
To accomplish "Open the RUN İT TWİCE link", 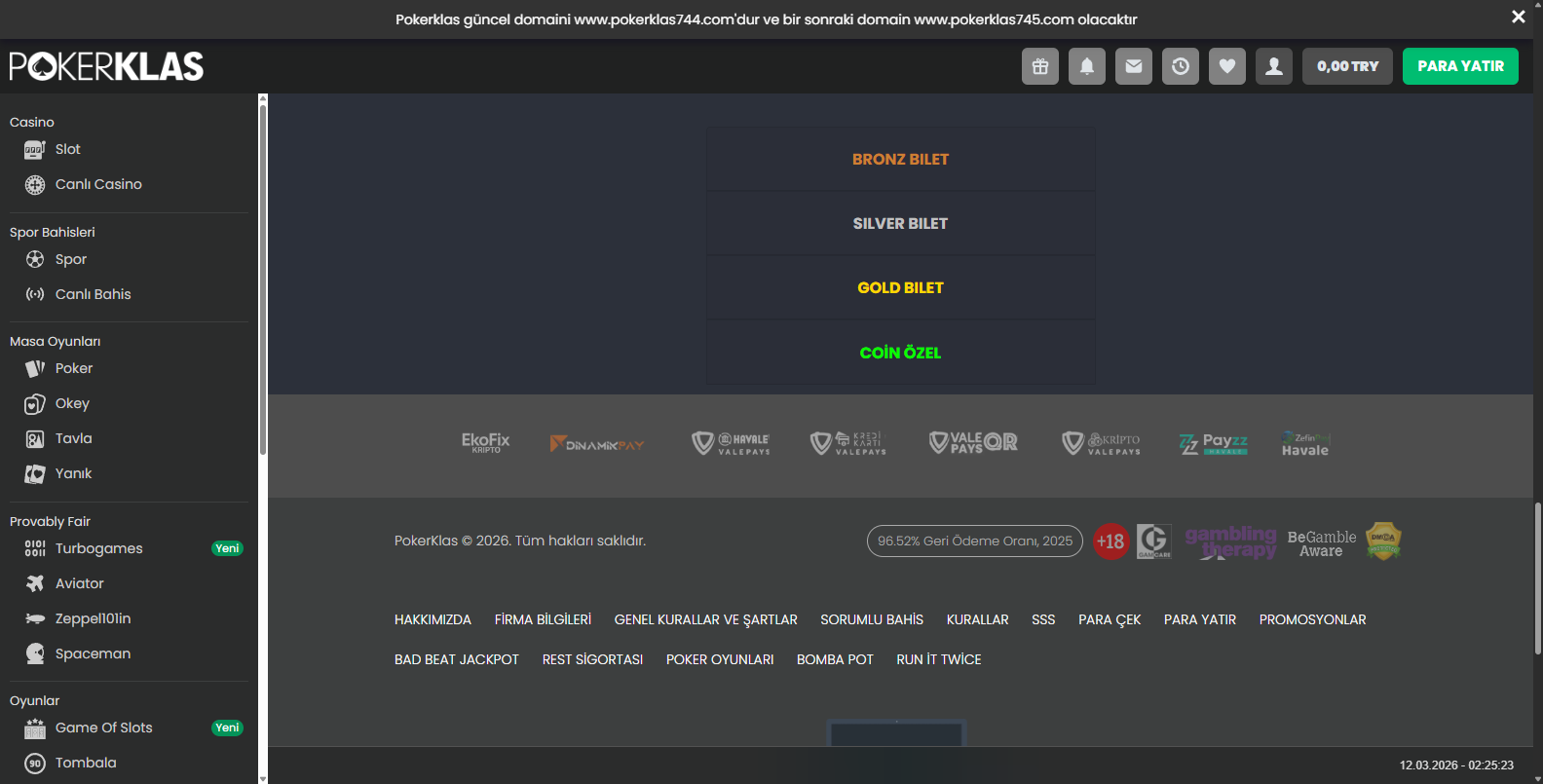I will tap(939, 659).
